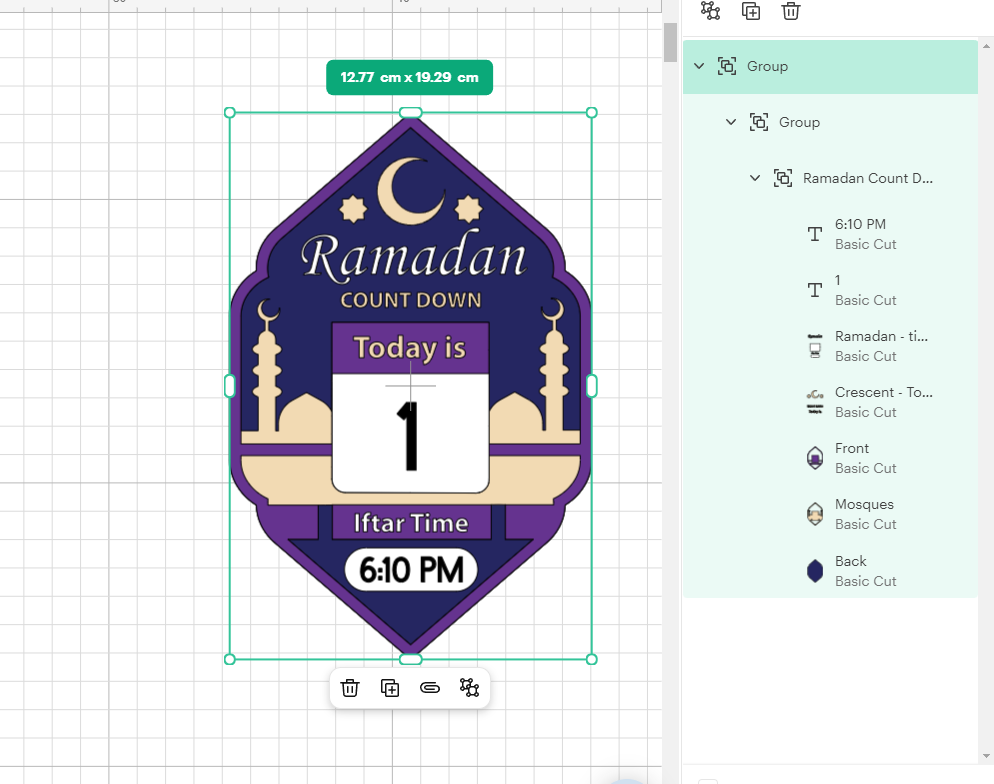This screenshot has height=784, width=994.
Task: Collapse the nested inner Group
Action: tap(731, 121)
